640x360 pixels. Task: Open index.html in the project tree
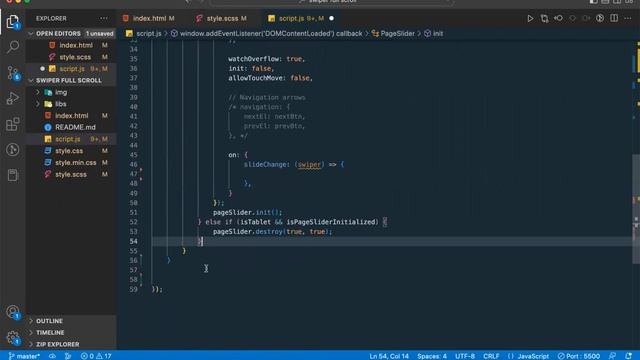click(x=72, y=116)
